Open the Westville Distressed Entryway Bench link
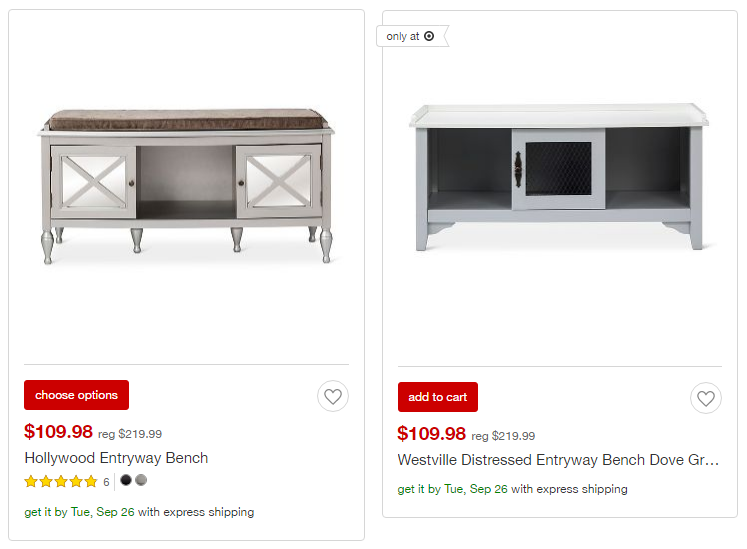Image resolution: width=747 pixels, height=549 pixels. click(x=558, y=461)
